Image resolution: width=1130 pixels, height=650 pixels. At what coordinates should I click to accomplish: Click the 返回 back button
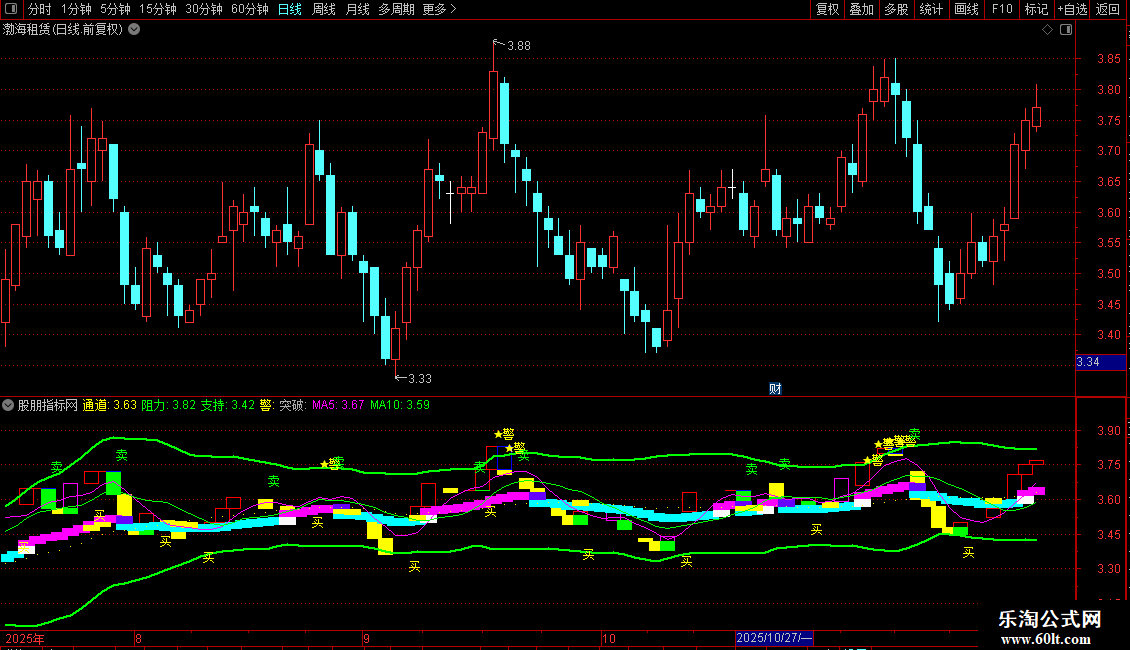point(1108,9)
